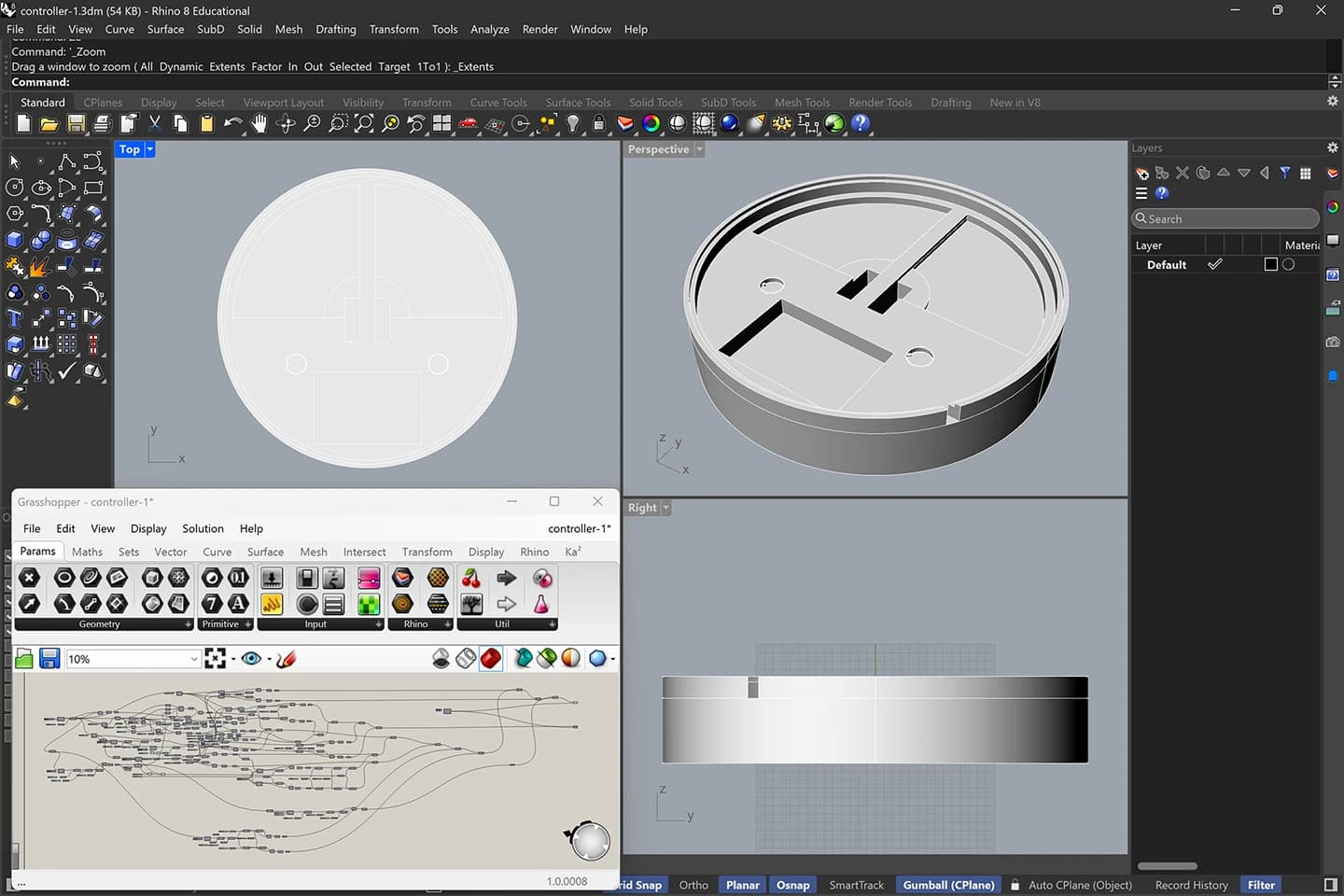Open the Perspective viewport dropdown arrow
The height and width of the screenshot is (896, 1344).
[699, 149]
